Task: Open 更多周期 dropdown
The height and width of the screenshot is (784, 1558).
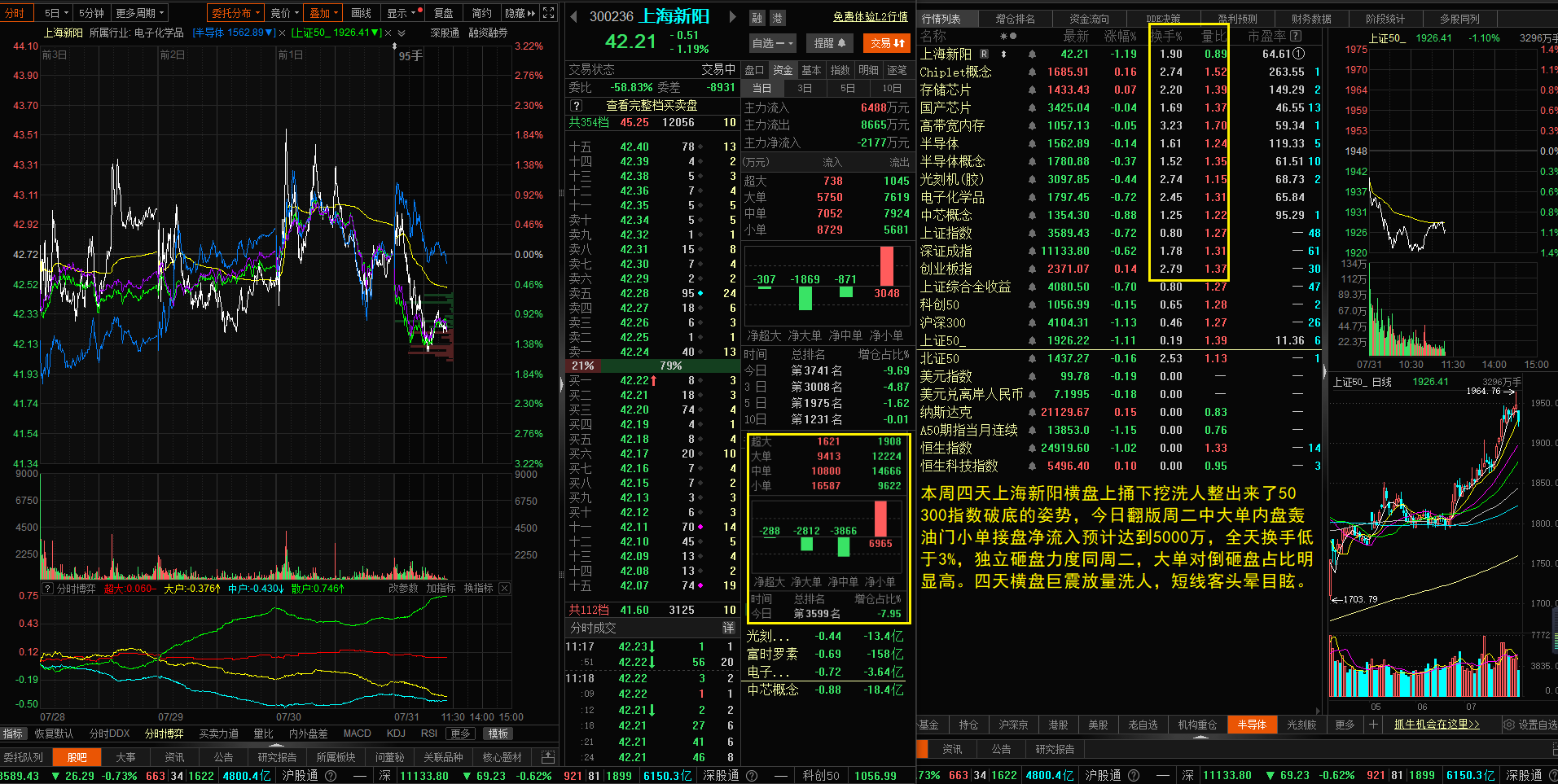Action: [140, 13]
